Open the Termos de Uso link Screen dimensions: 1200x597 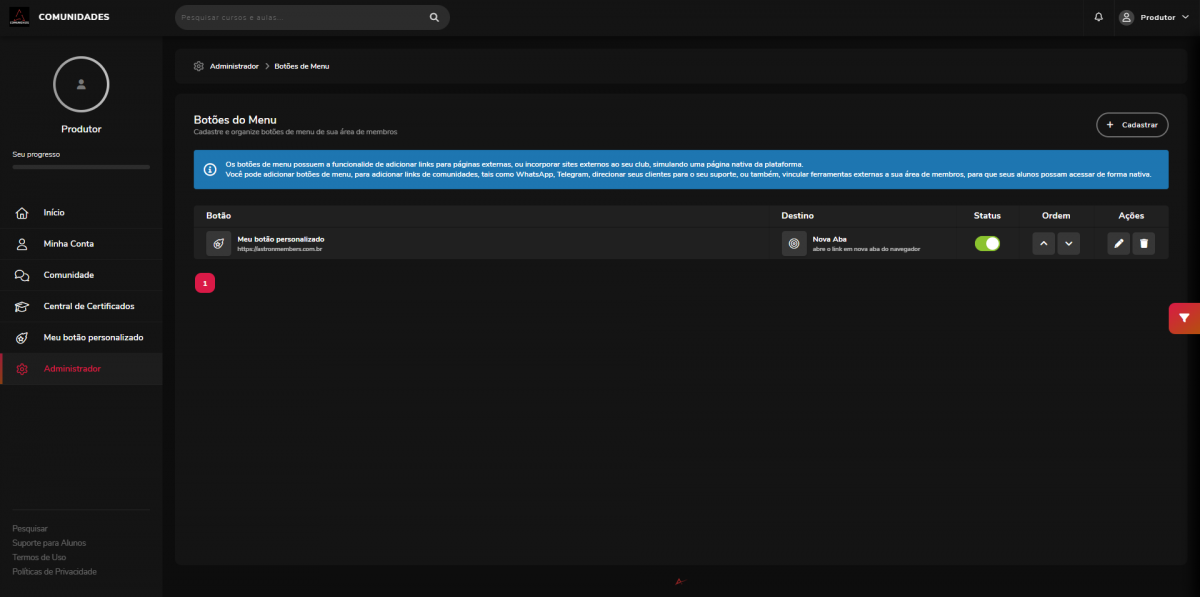[39, 557]
